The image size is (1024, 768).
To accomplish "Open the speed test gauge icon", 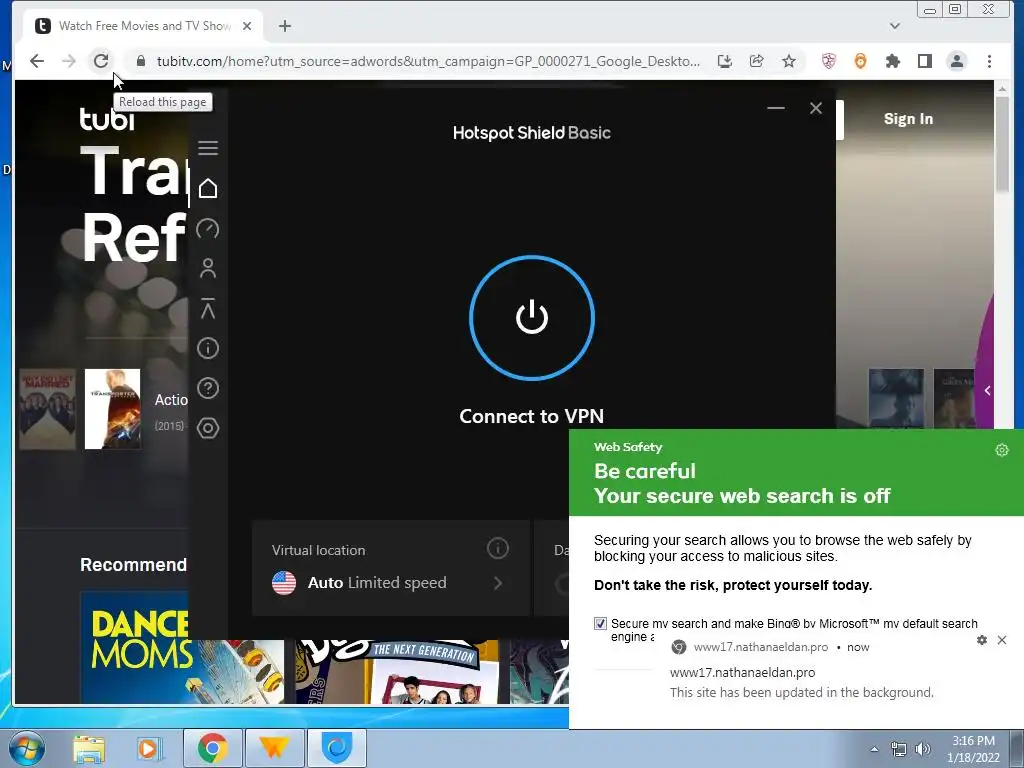I will pos(208,229).
